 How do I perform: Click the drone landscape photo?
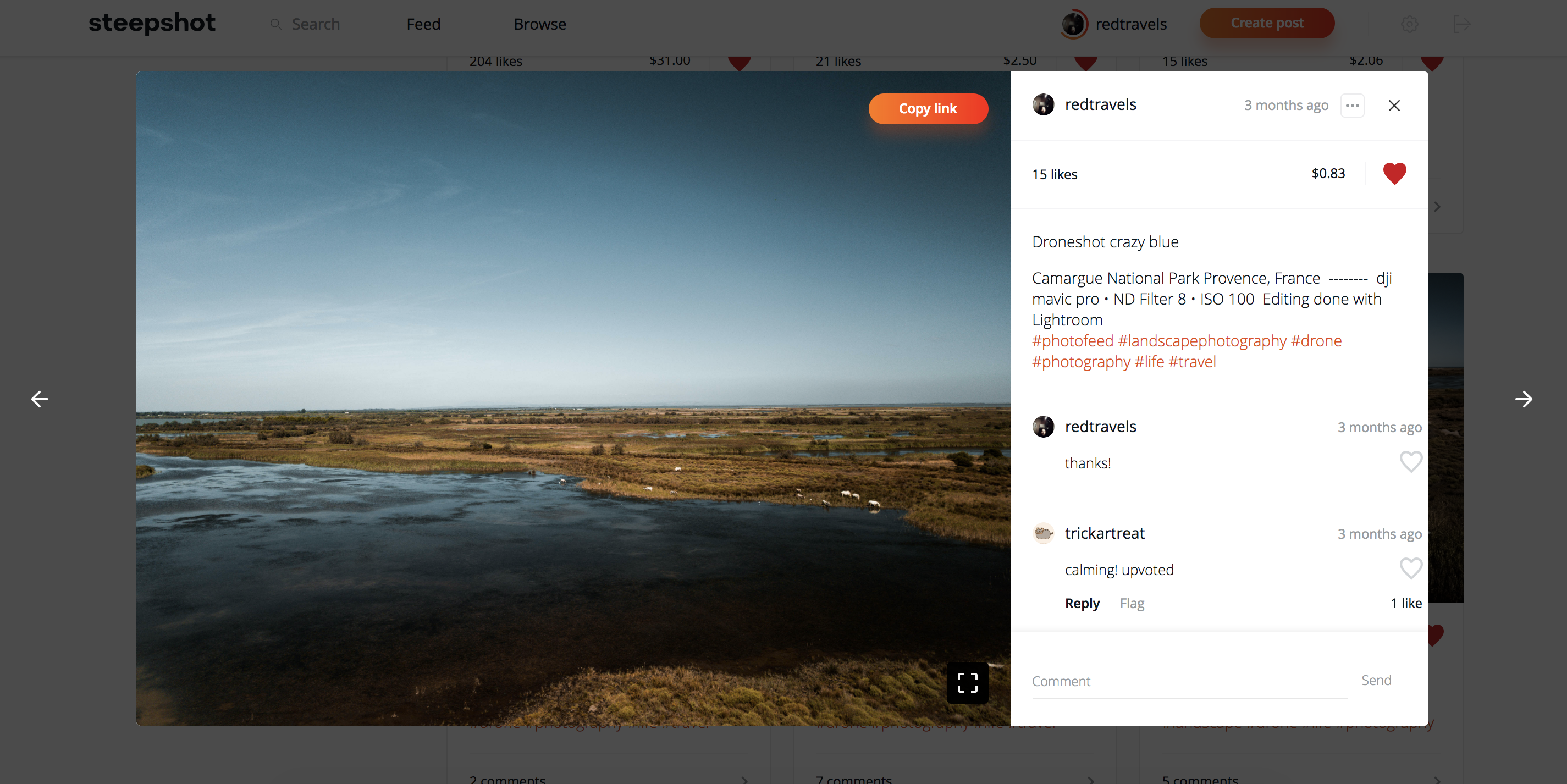pos(573,399)
